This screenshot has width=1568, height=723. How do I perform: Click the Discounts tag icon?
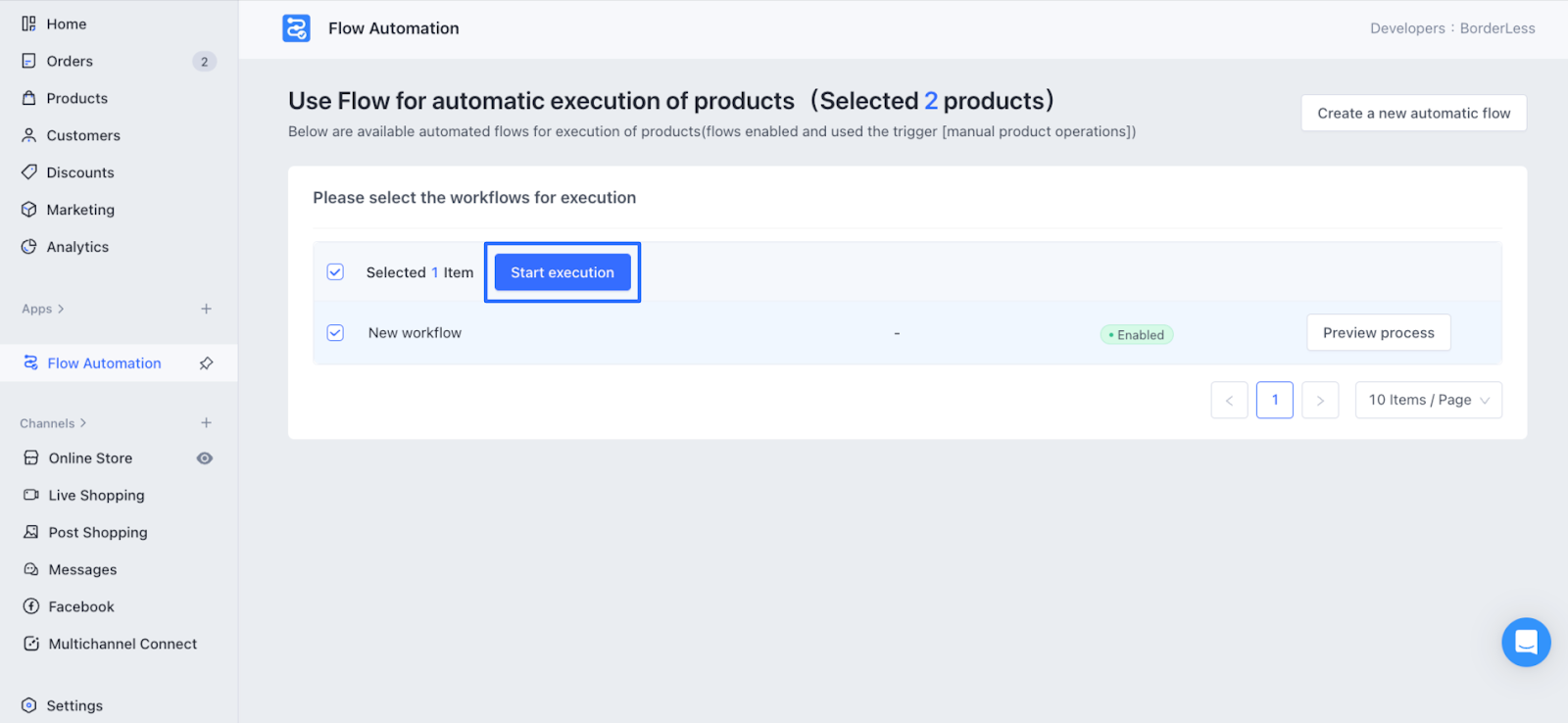pos(29,172)
